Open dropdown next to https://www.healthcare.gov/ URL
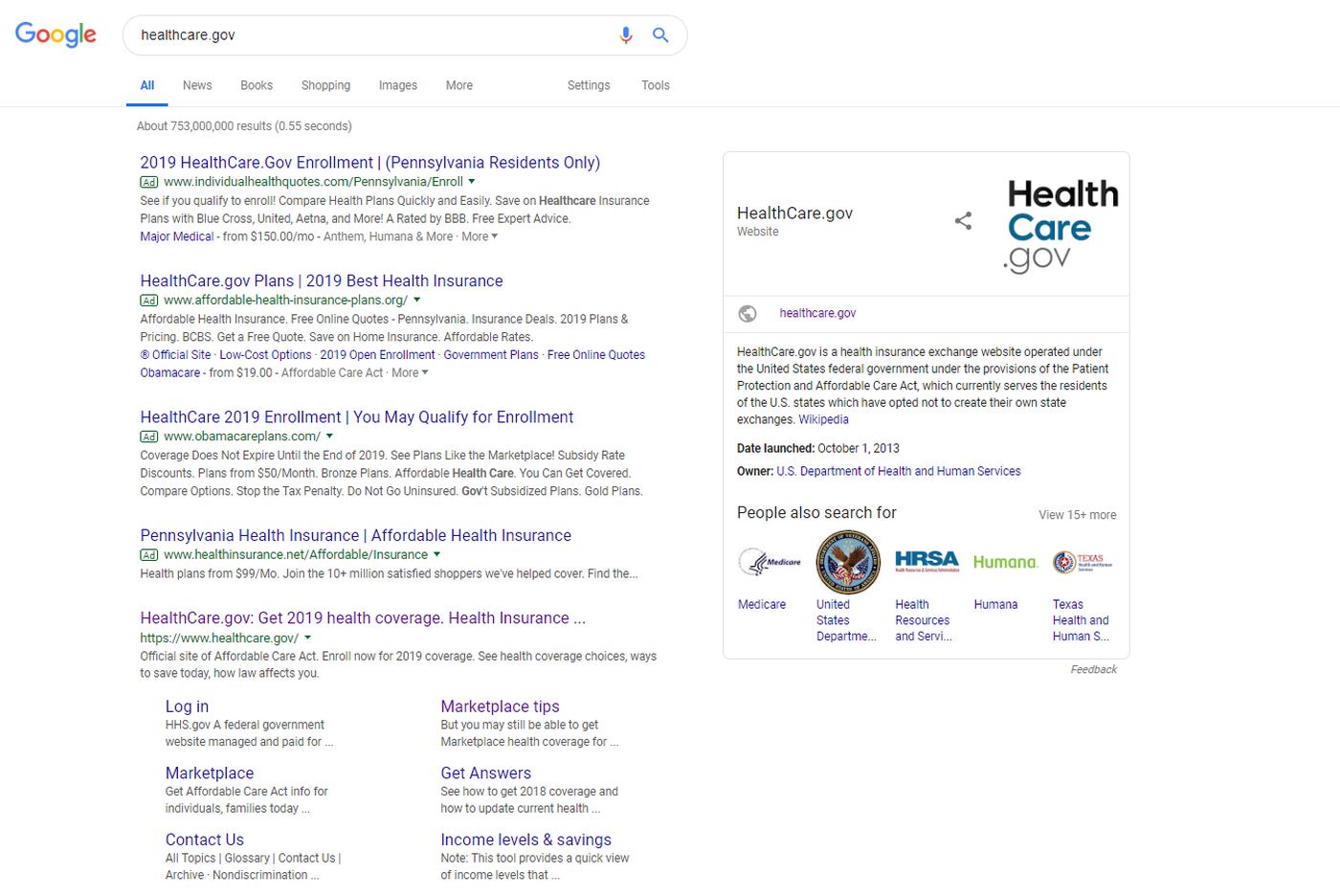The height and width of the screenshot is (896, 1340). 308,638
